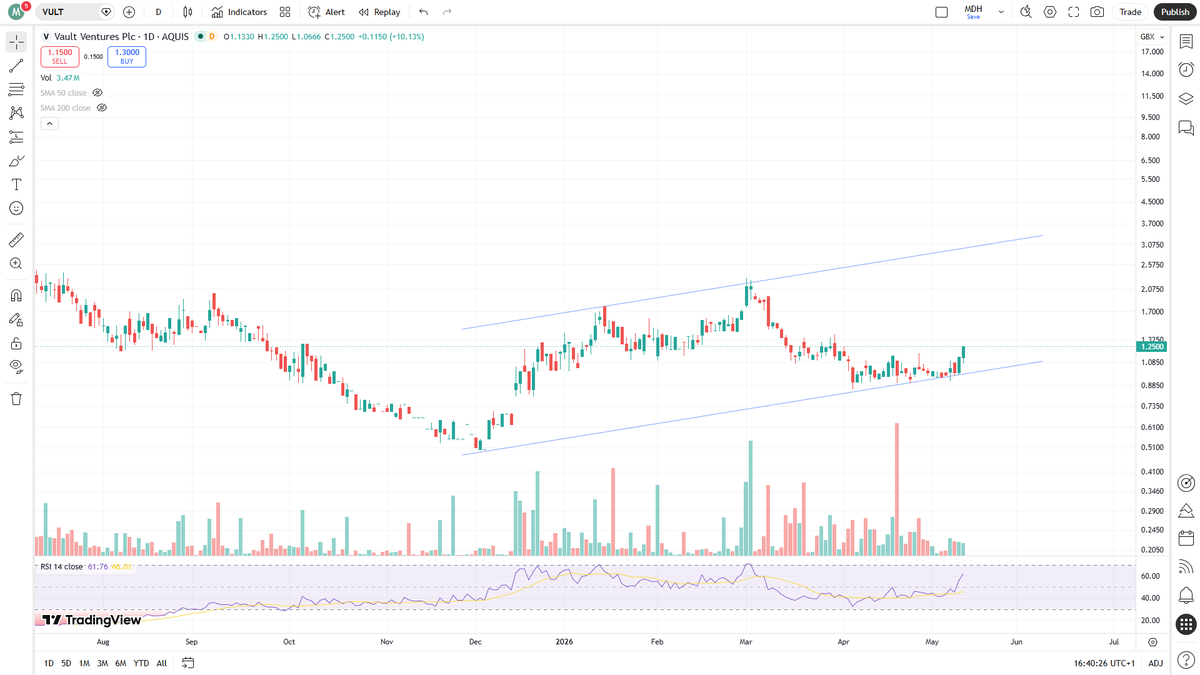Open the object tree layers panel

coord(1186,99)
